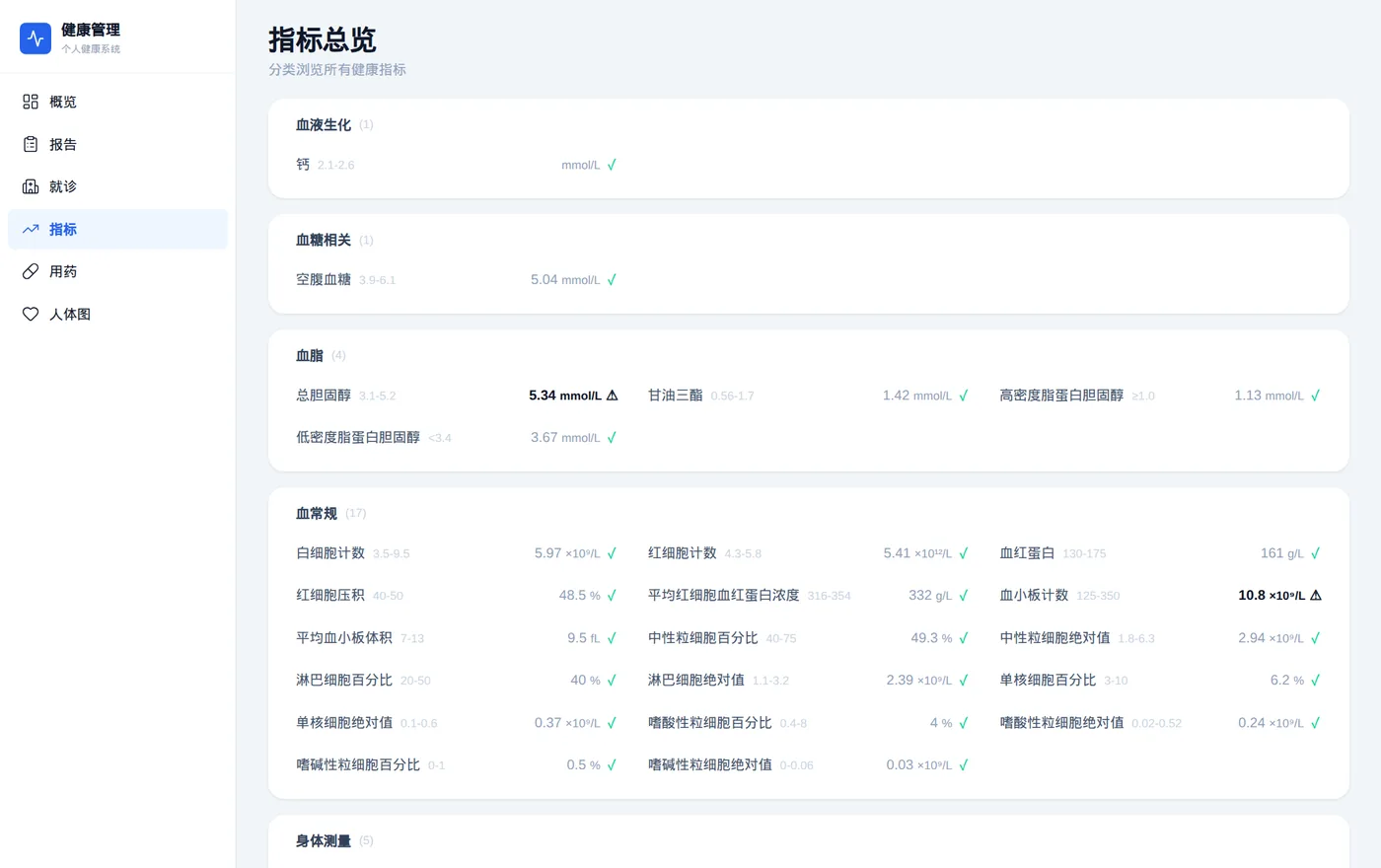Click the 中性粒细胞绝对值 indicator name

point(1054,638)
